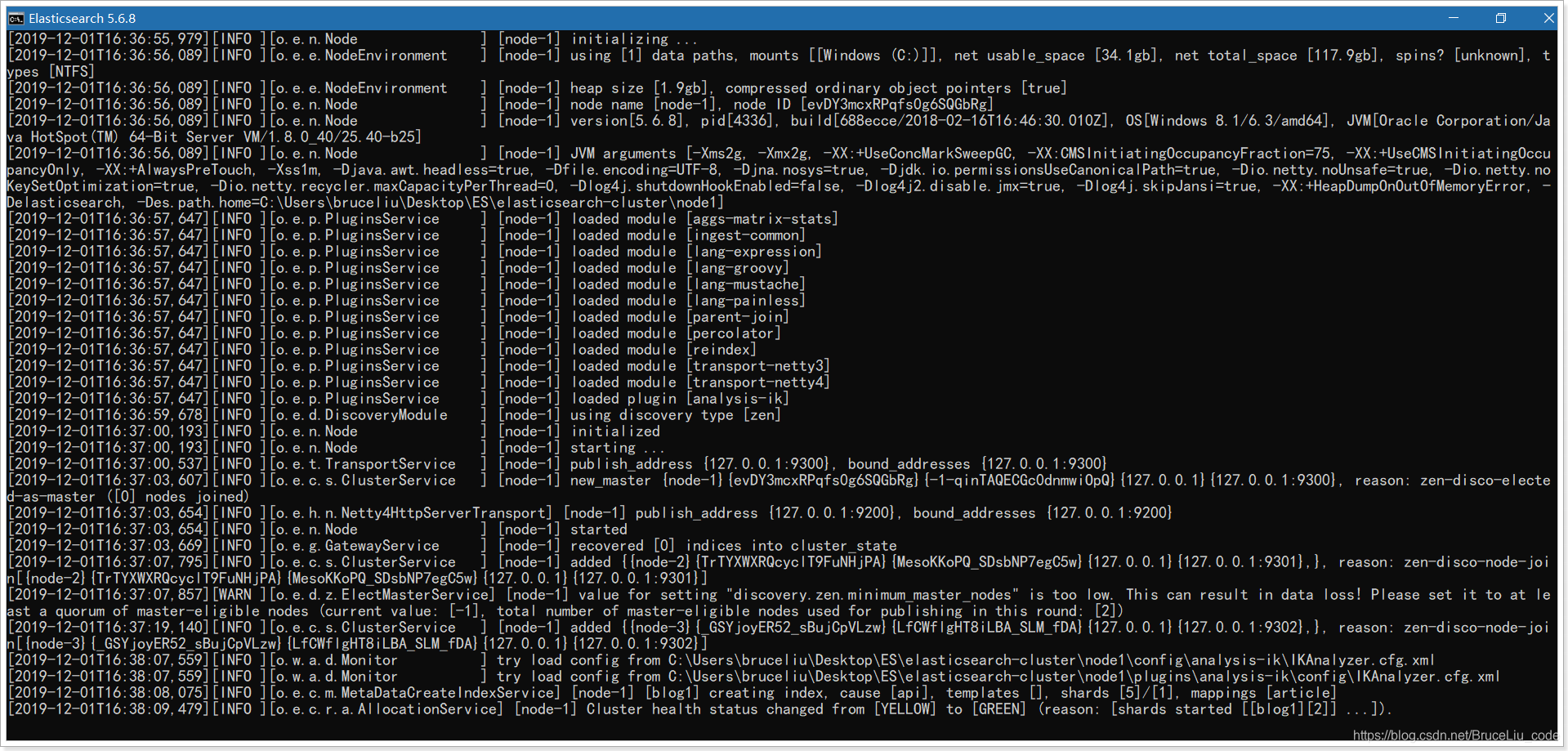Restore down the Elasticsearch console window
Image resolution: width=1568 pixels, height=751 pixels.
tap(1501, 18)
